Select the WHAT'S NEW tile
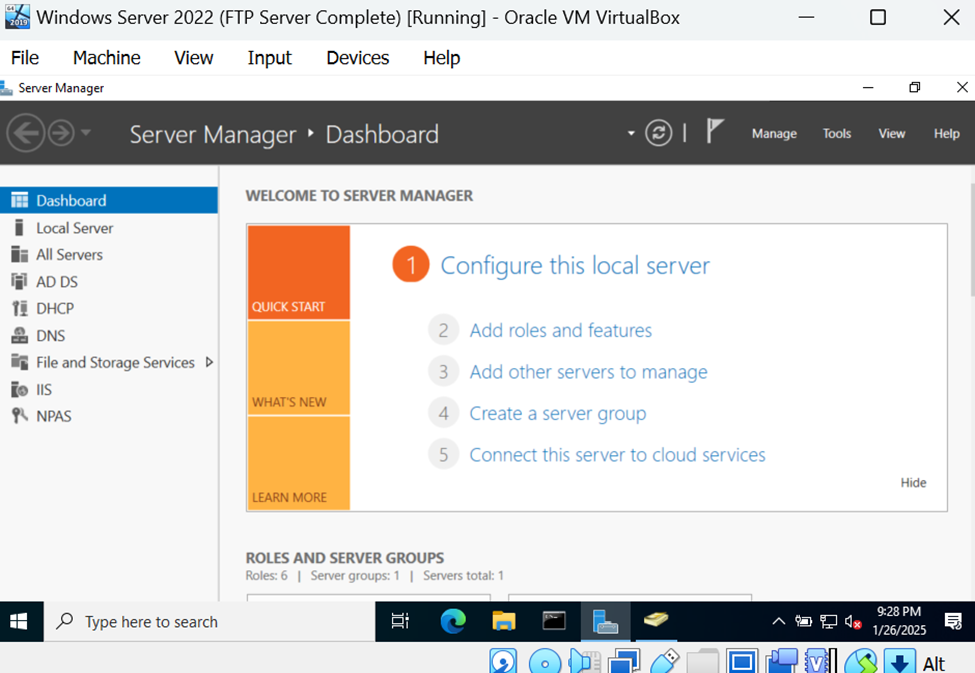975x673 pixels. coord(298,368)
